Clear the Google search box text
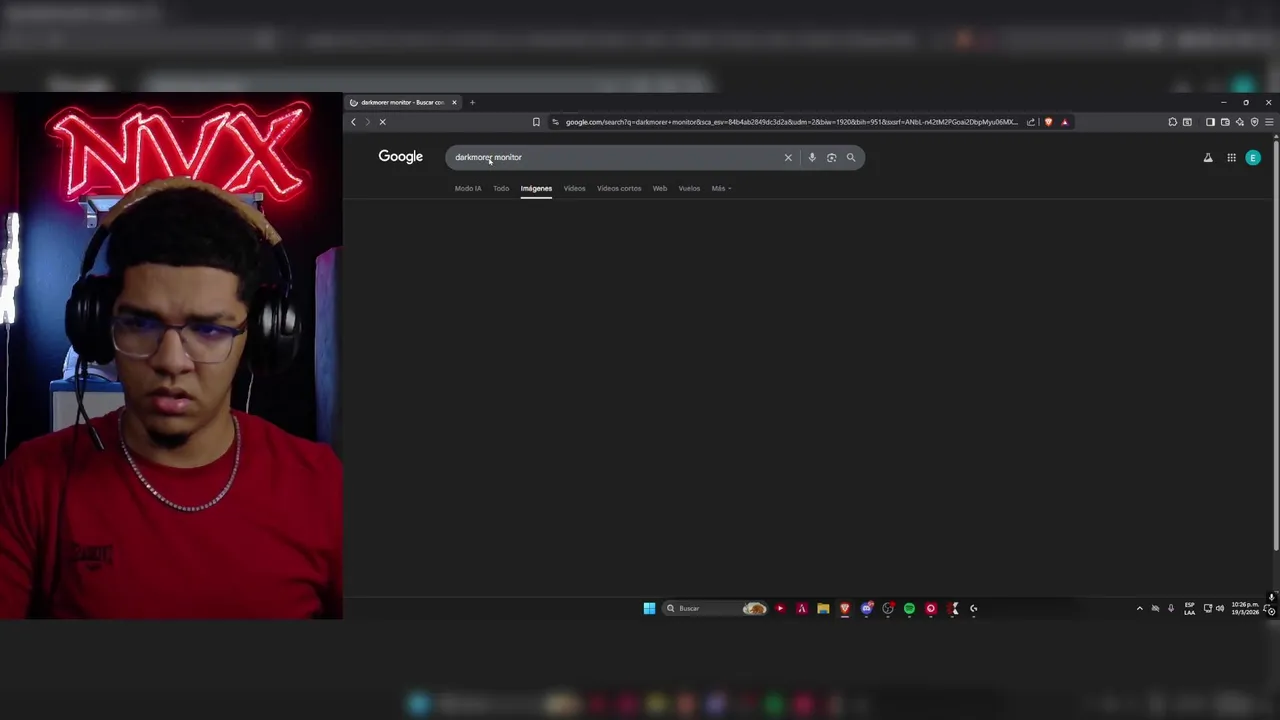This screenshot has width=1280, height=720. click(x=788, y=157)
